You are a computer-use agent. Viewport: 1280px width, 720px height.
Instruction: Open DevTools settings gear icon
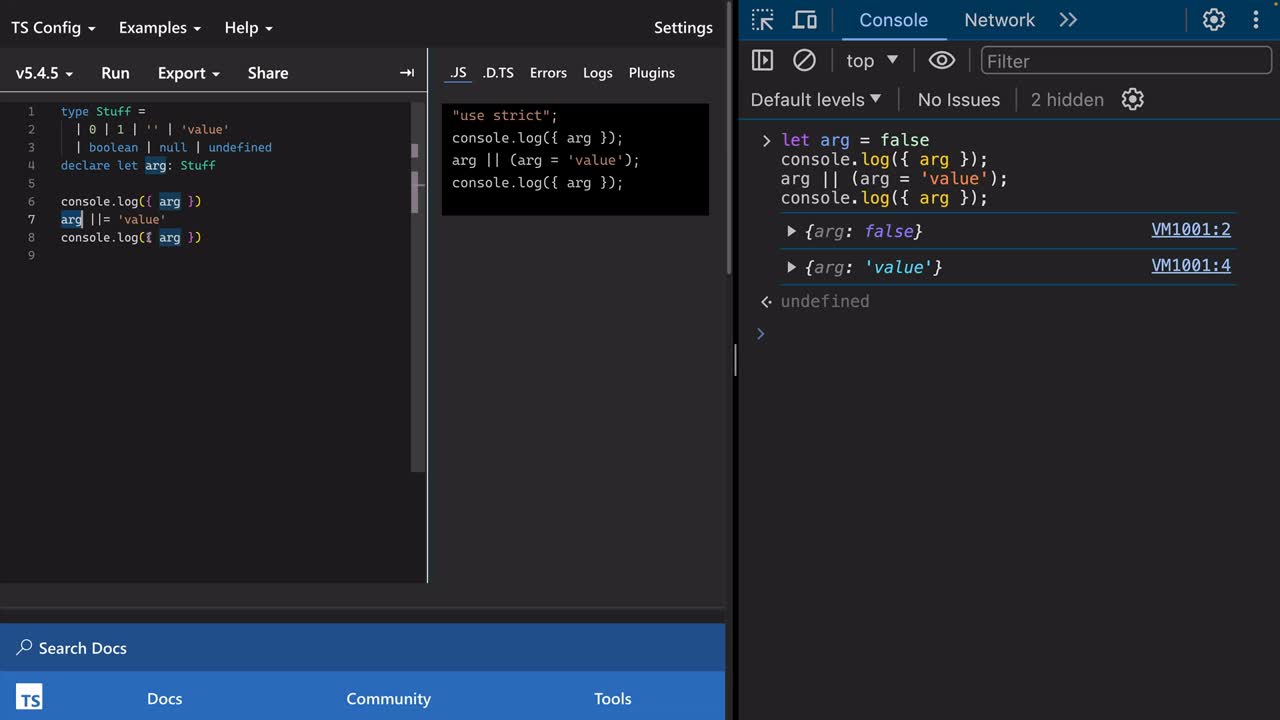[x=1213, y=20]
